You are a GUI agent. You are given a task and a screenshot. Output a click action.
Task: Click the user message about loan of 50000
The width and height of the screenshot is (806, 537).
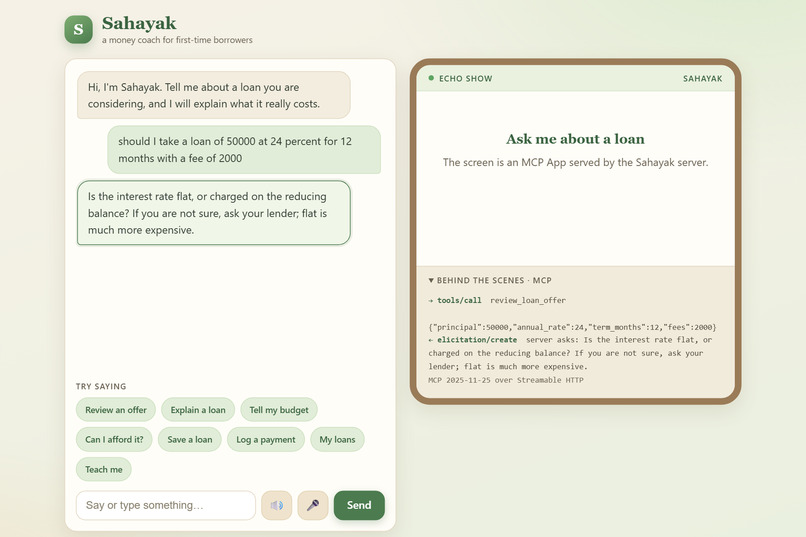tap(244, 150)
